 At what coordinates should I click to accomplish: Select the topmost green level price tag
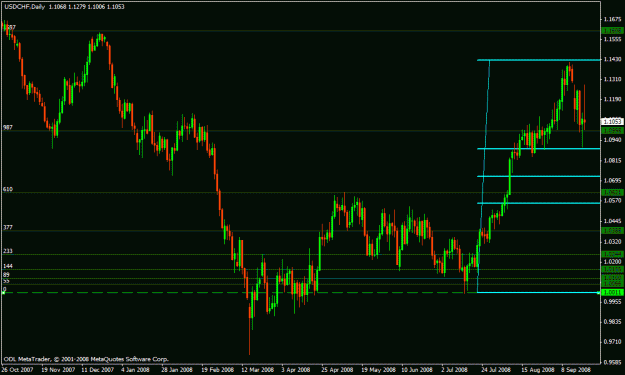612,31
